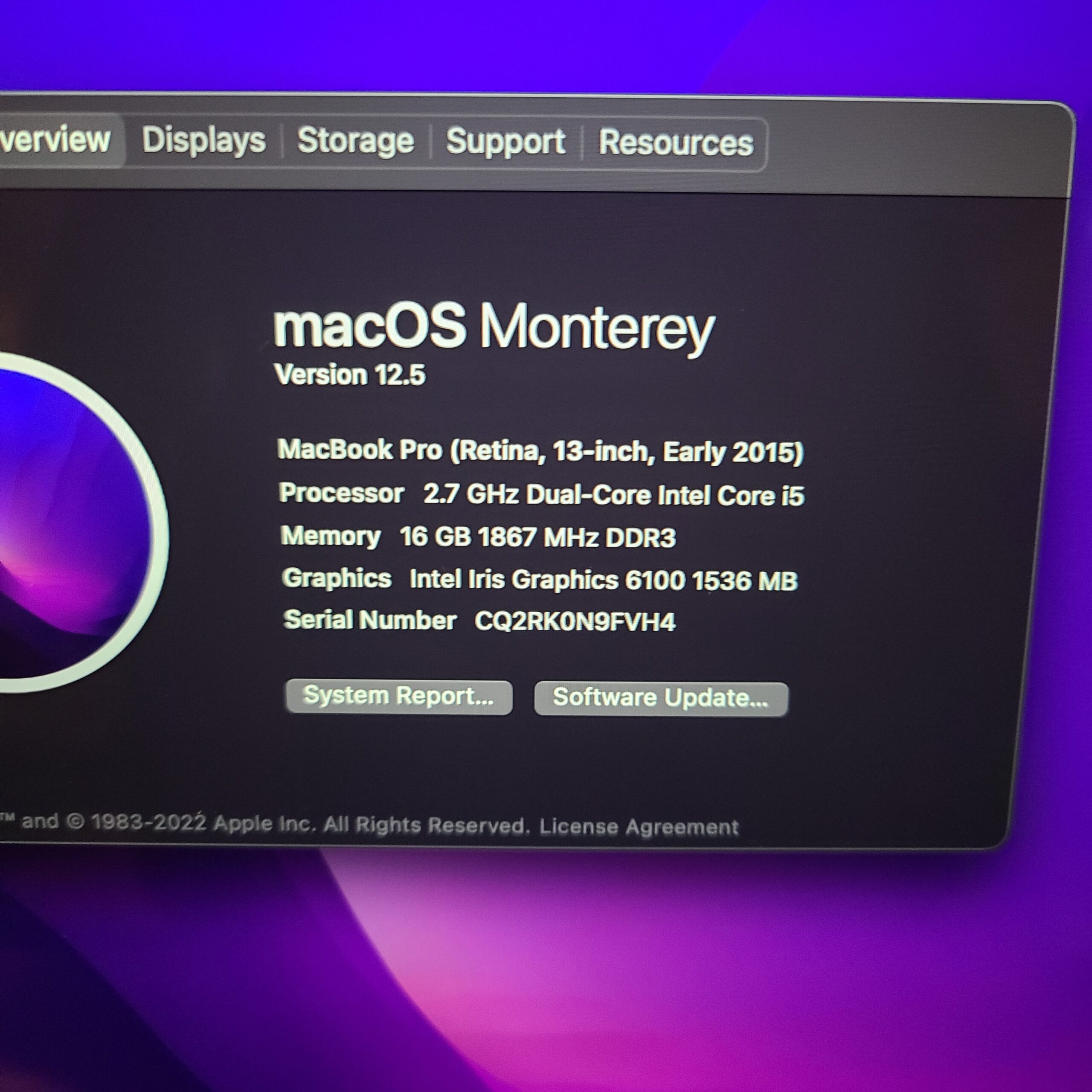1092x1092 pixels.
Task: Switch to the Overview tab
Action: point(57,139)
